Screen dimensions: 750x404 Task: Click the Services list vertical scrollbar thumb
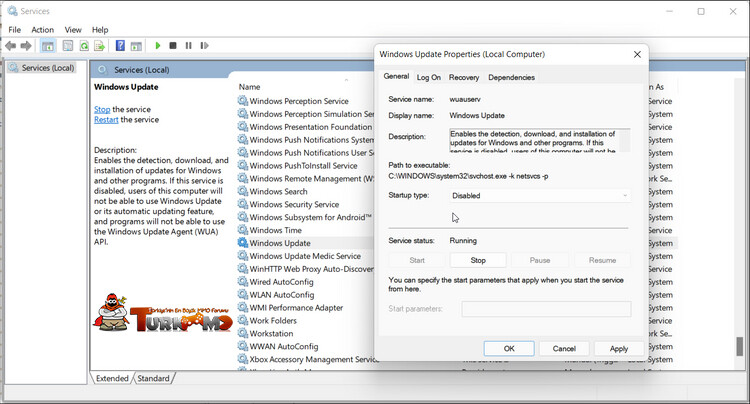[739, 346]
